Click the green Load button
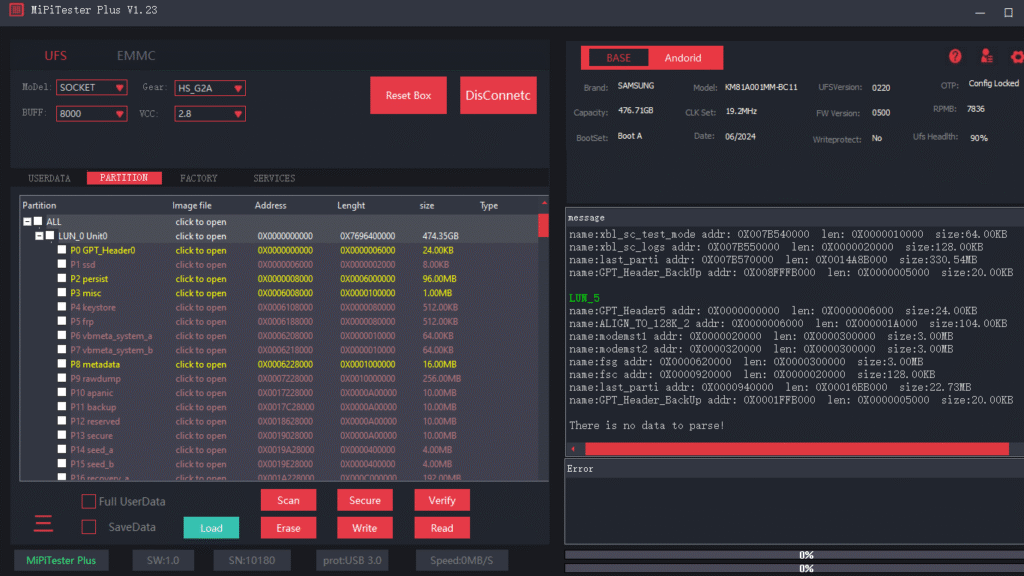 (x=211, y=528)
